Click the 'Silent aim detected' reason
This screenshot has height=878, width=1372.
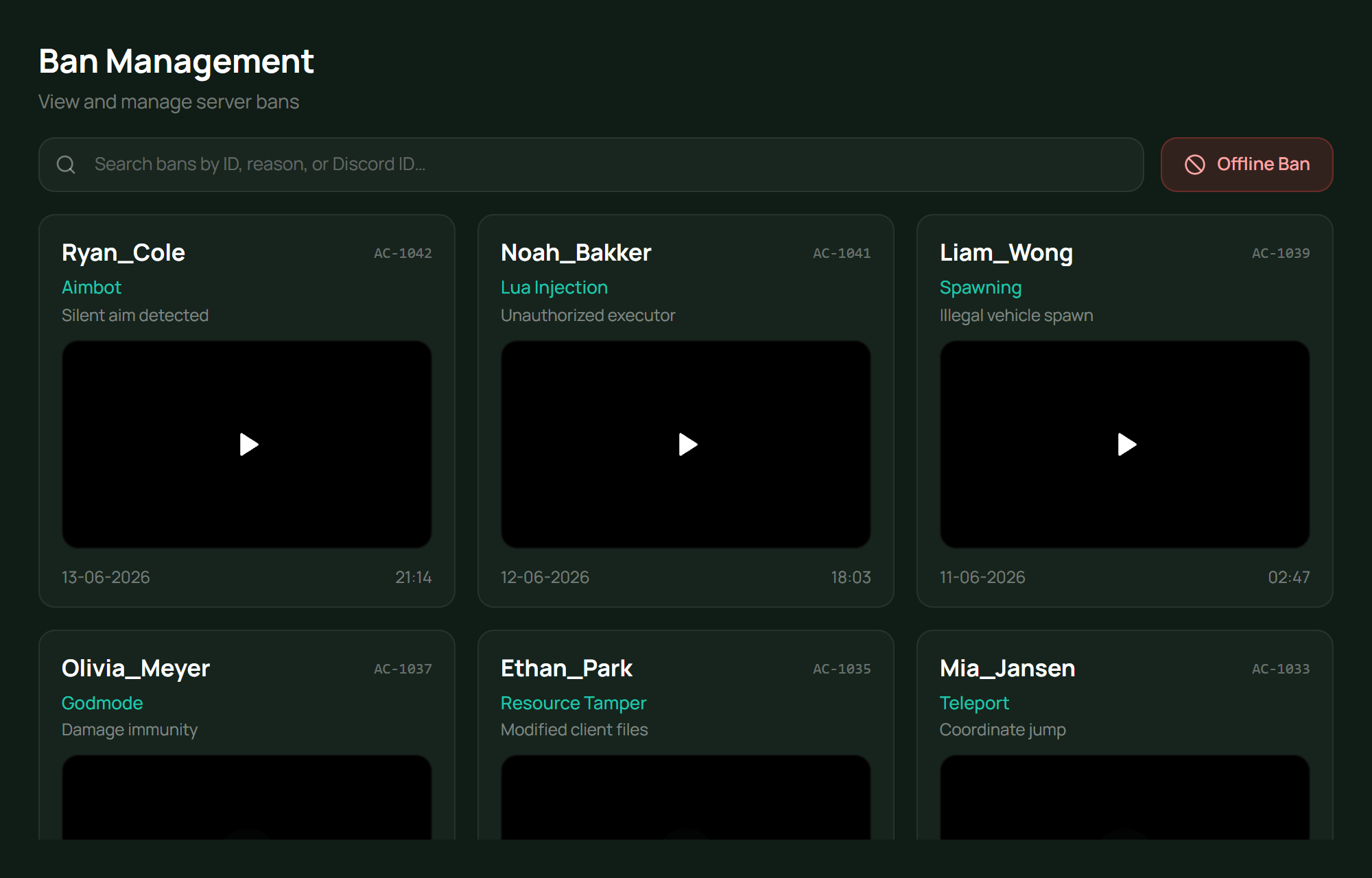point(135,316)
